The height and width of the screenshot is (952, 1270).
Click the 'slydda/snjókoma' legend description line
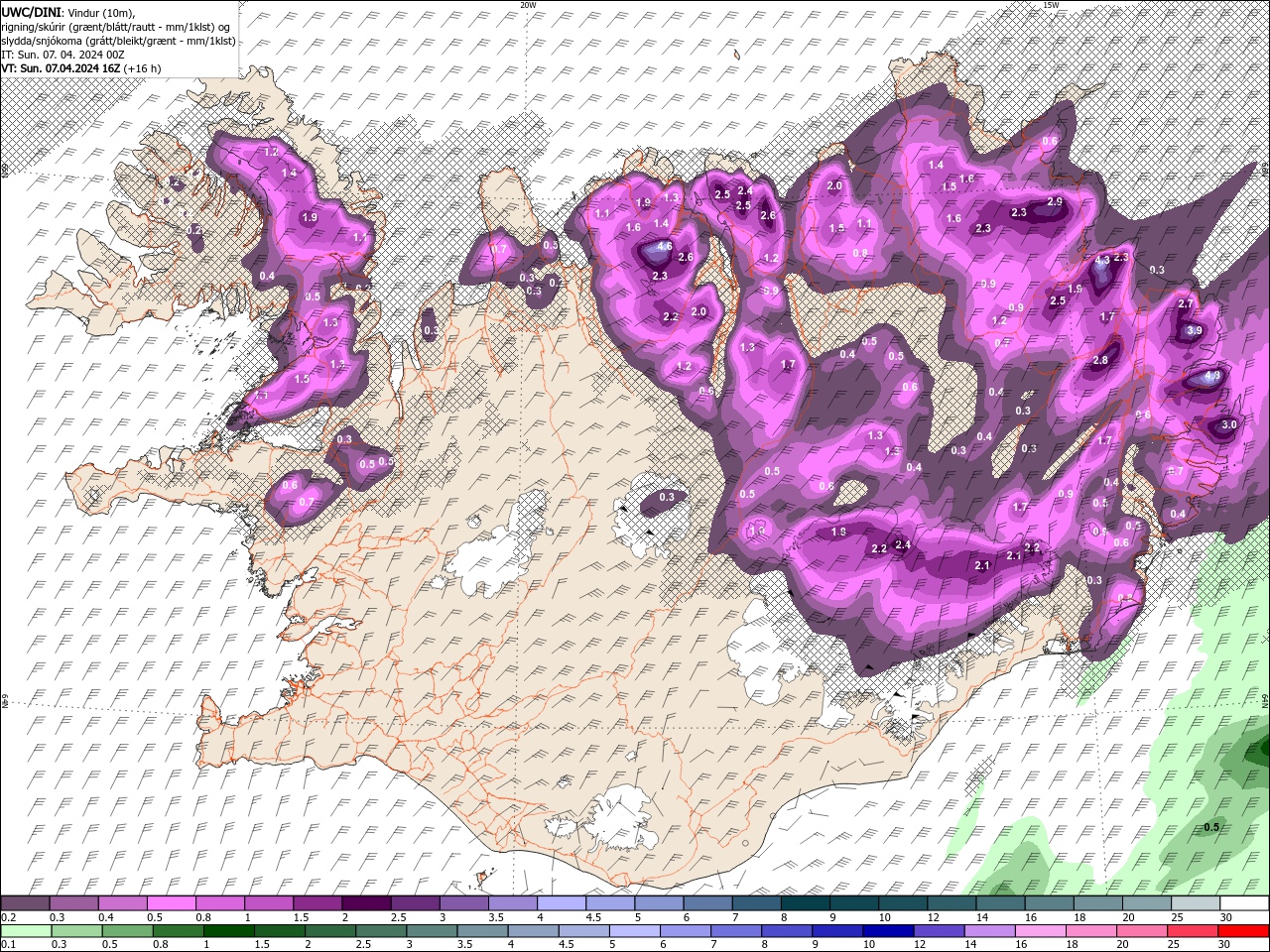click(118, 41)
